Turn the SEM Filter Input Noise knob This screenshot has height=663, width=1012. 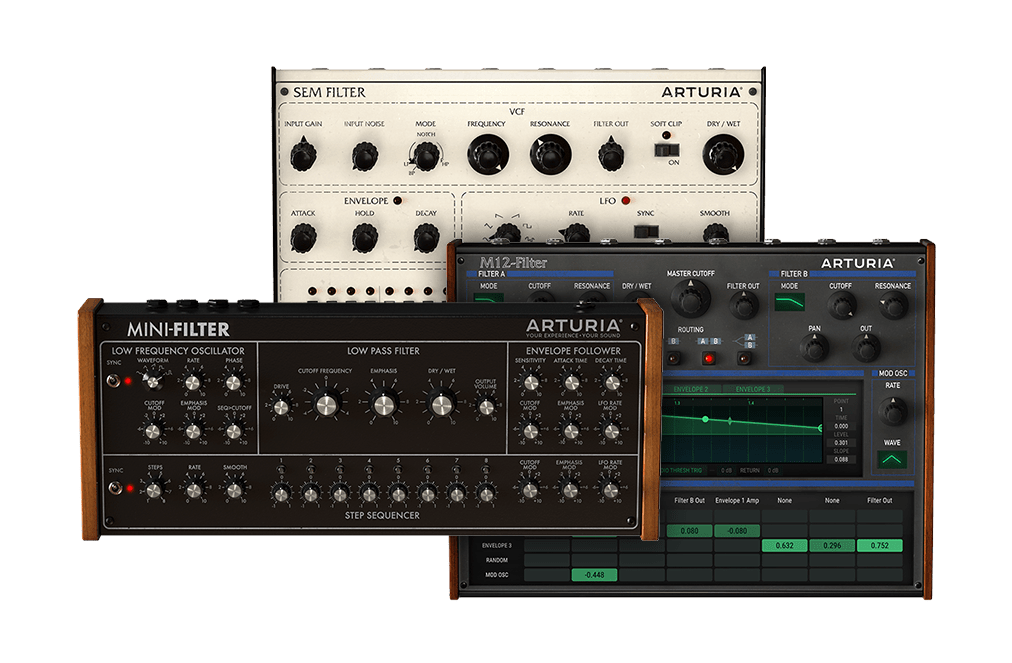(365, 156)
